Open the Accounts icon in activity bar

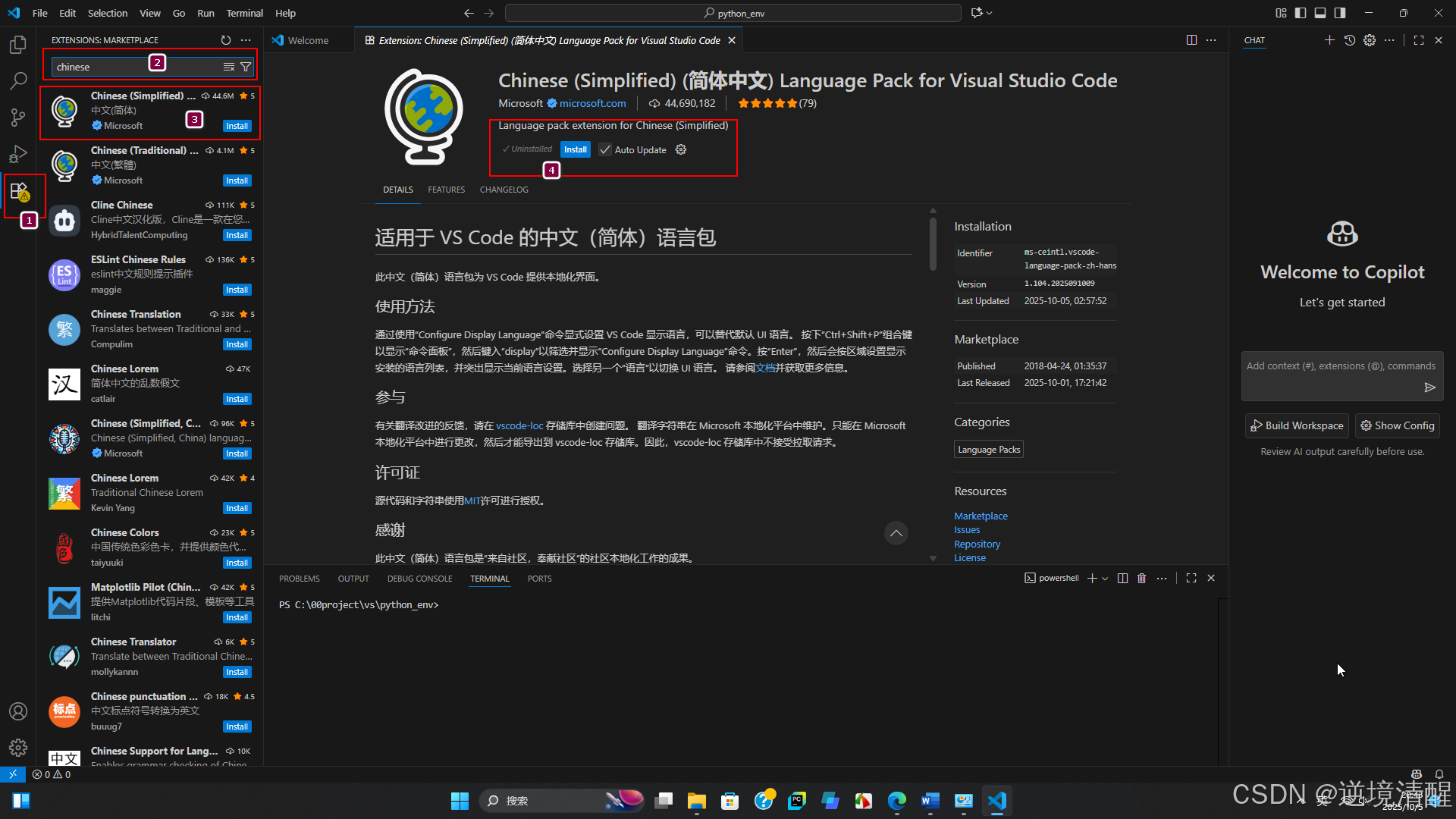[18, 711]
